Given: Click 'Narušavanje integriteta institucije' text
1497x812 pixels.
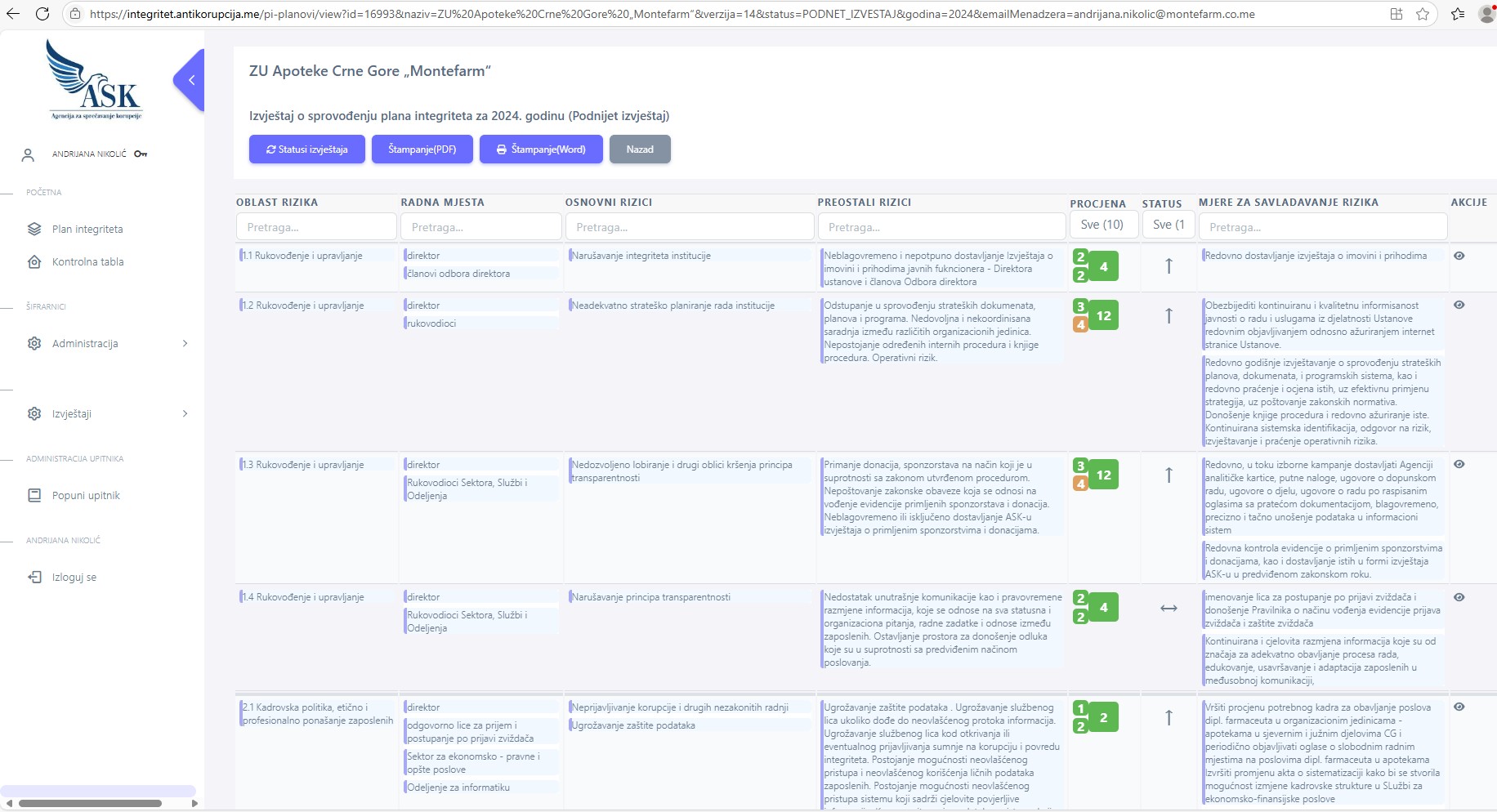Looking at the screenshot, I should (x=641, y=256).
